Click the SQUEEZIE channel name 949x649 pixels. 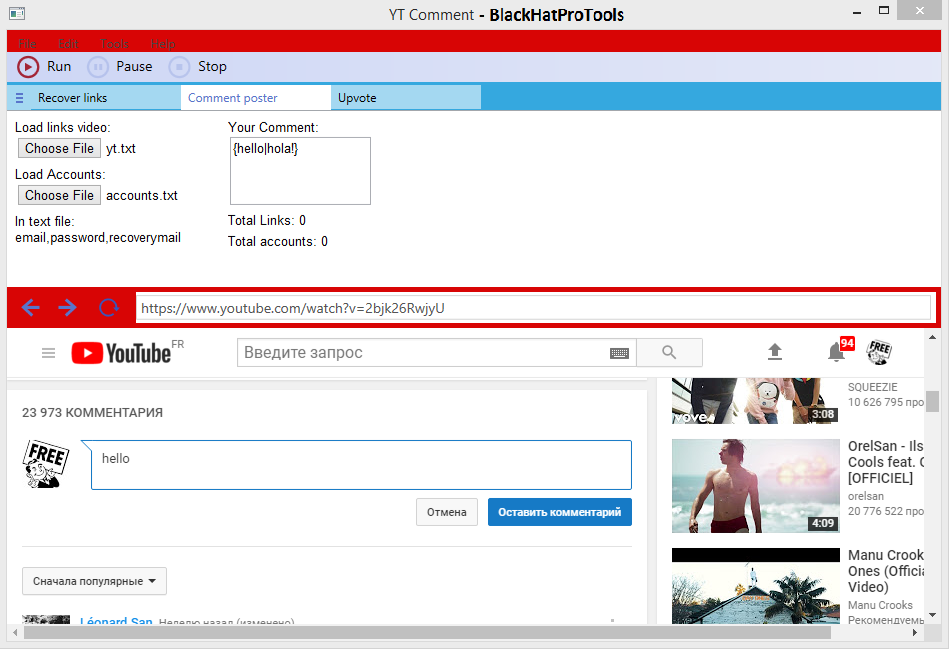pos(873,387)
